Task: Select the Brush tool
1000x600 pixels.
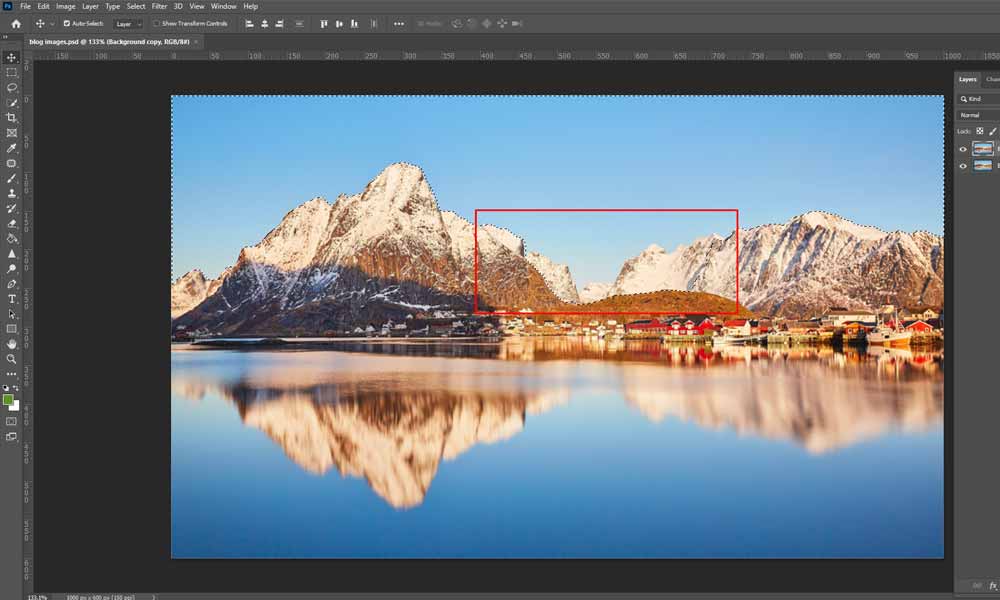Action: 12,177
